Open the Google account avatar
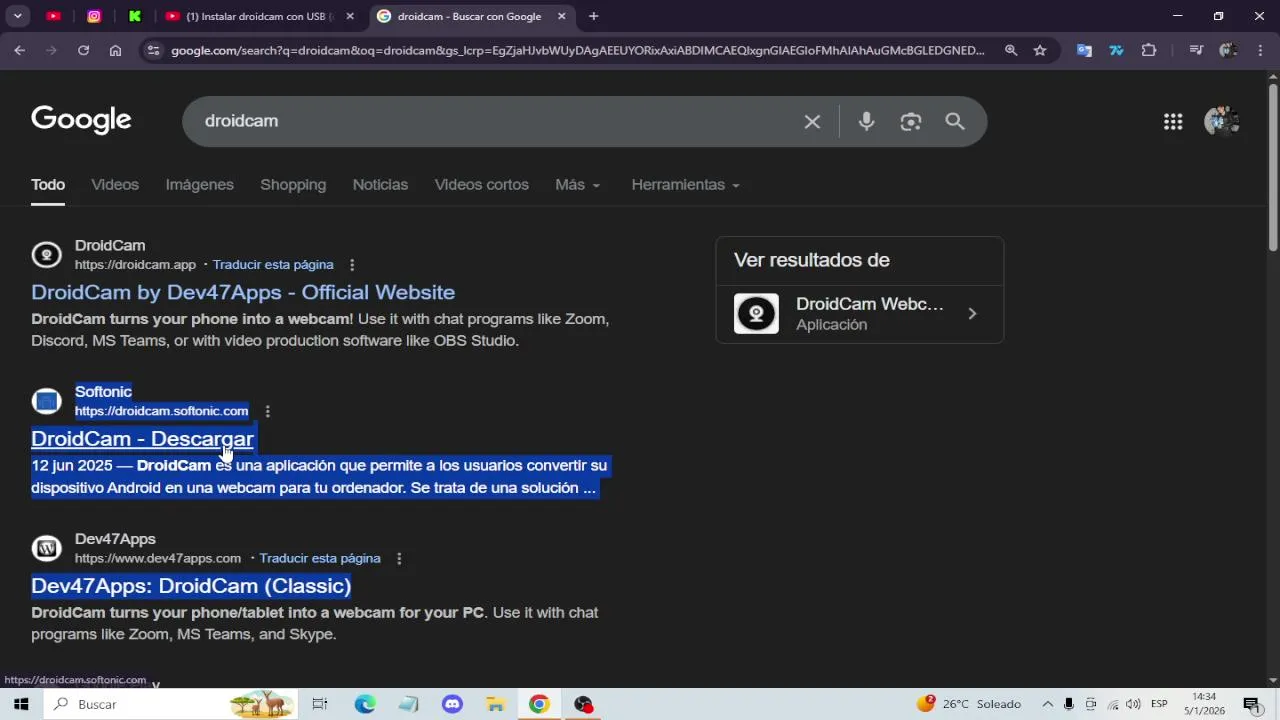Viewport: 1280px width, 720px height. [x=1222, y=121]
